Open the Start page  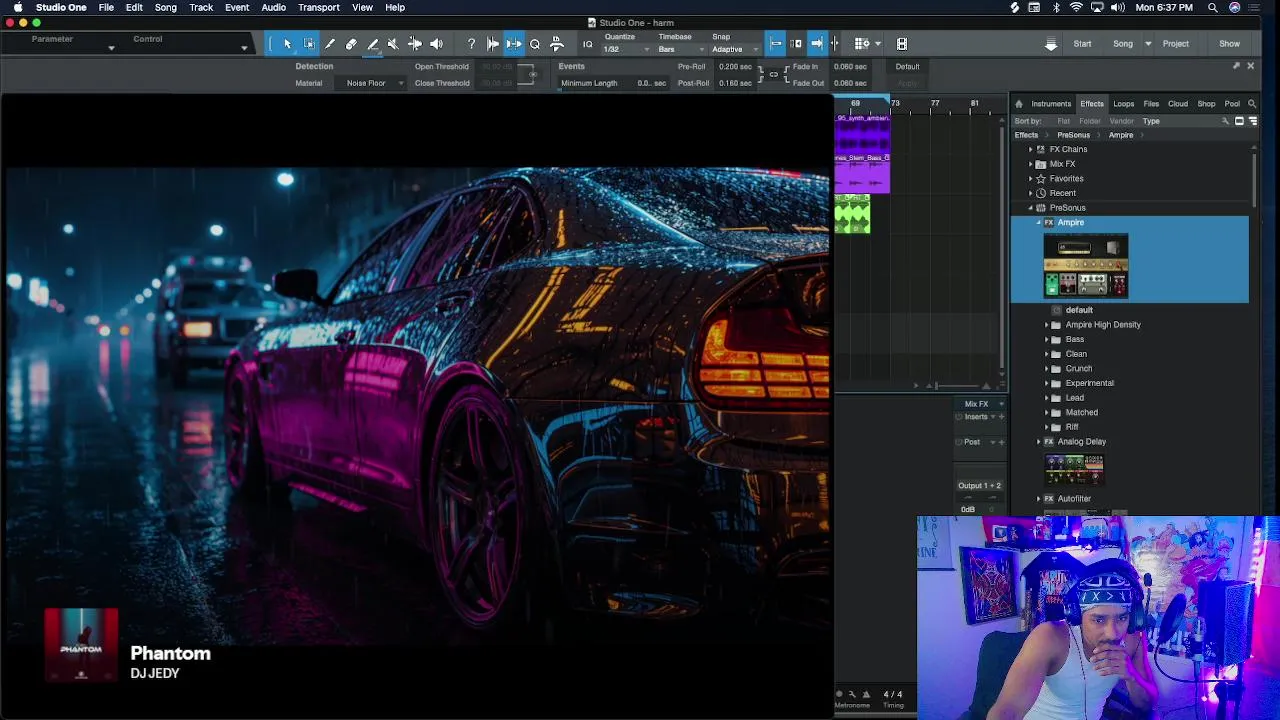click(x=1082, y=44)
